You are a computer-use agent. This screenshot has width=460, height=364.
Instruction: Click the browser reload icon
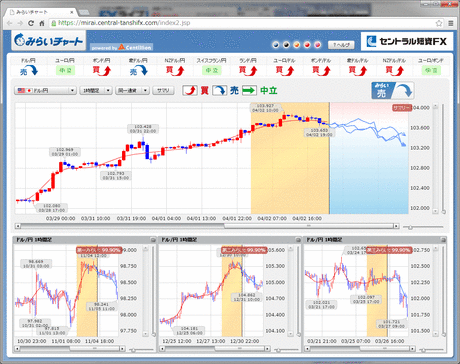tap(31, 23)
